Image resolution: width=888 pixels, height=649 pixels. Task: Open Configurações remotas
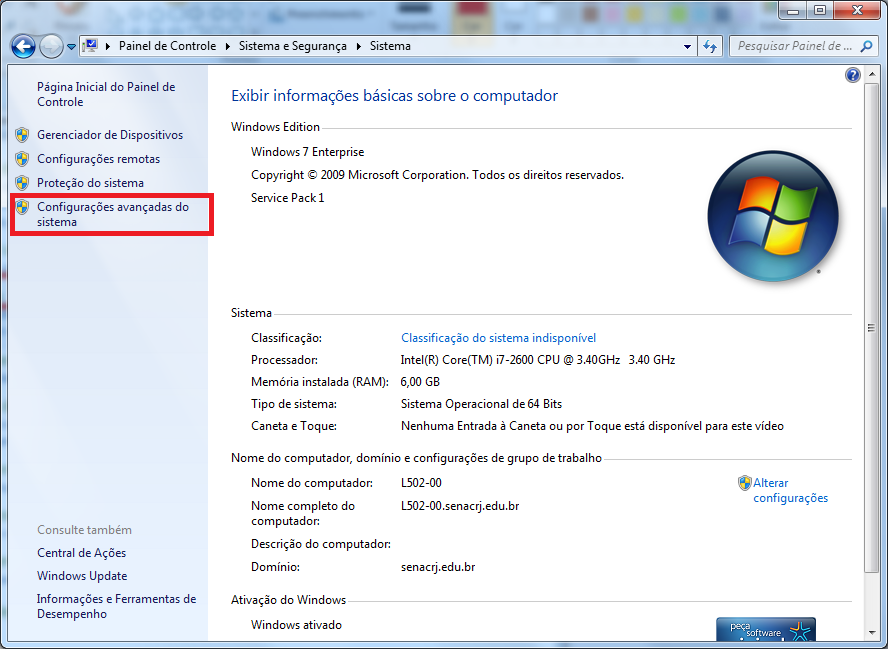pyautogui.click(x=99, y=159)
